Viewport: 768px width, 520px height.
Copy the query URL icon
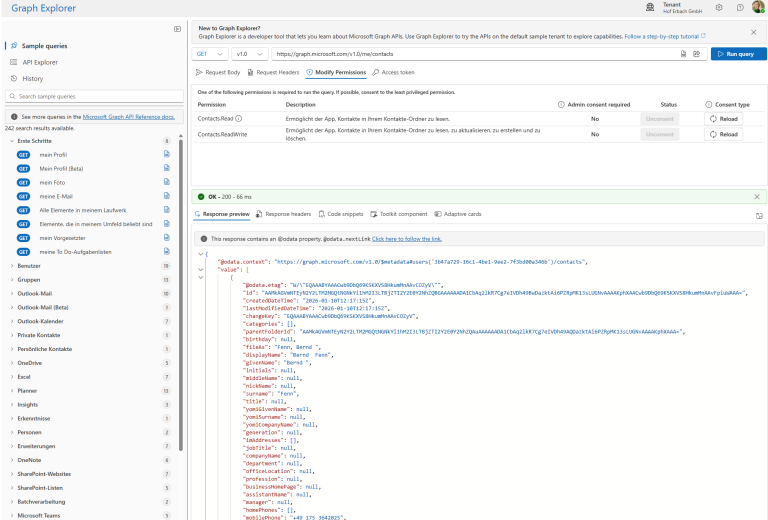point(684,54)
